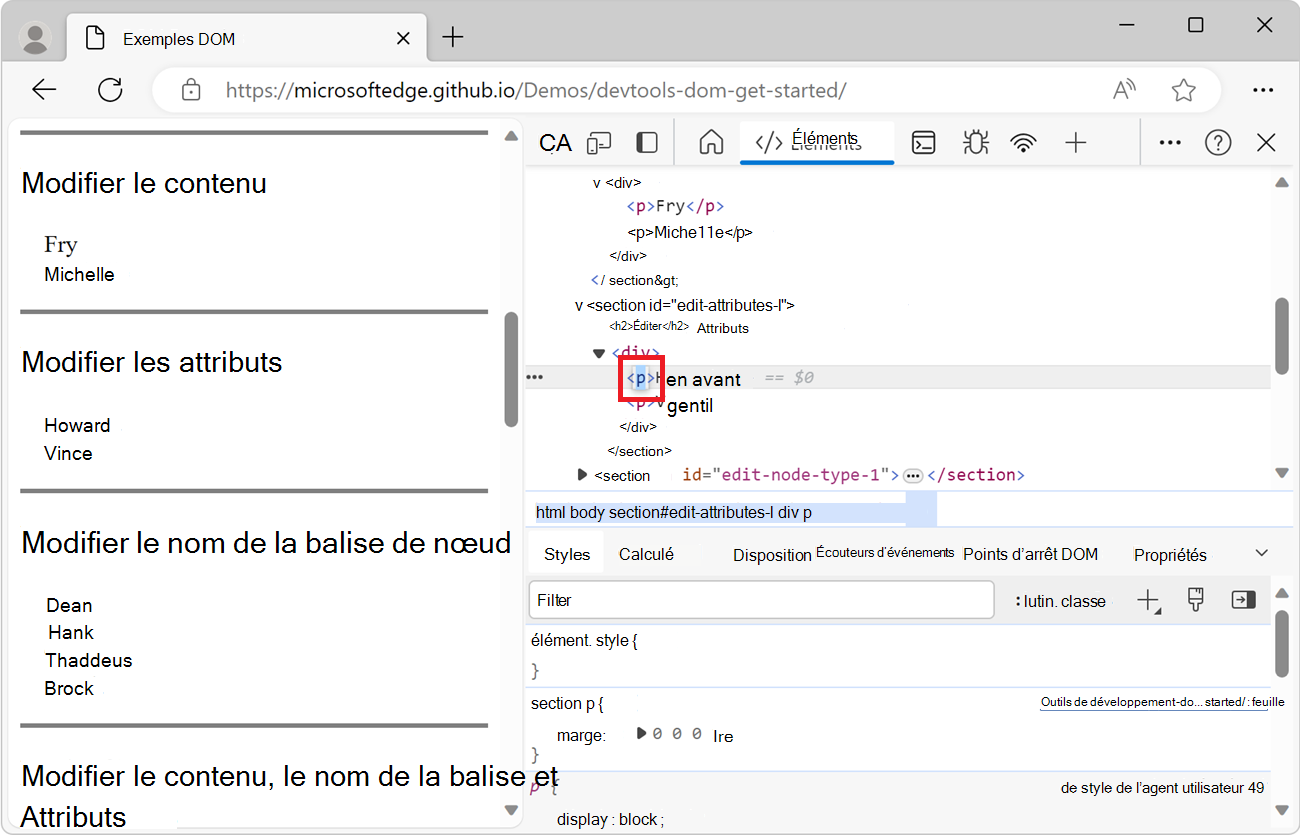Open the dock location icon next to CA
The image size is (1300, 835).
point(646,142)
